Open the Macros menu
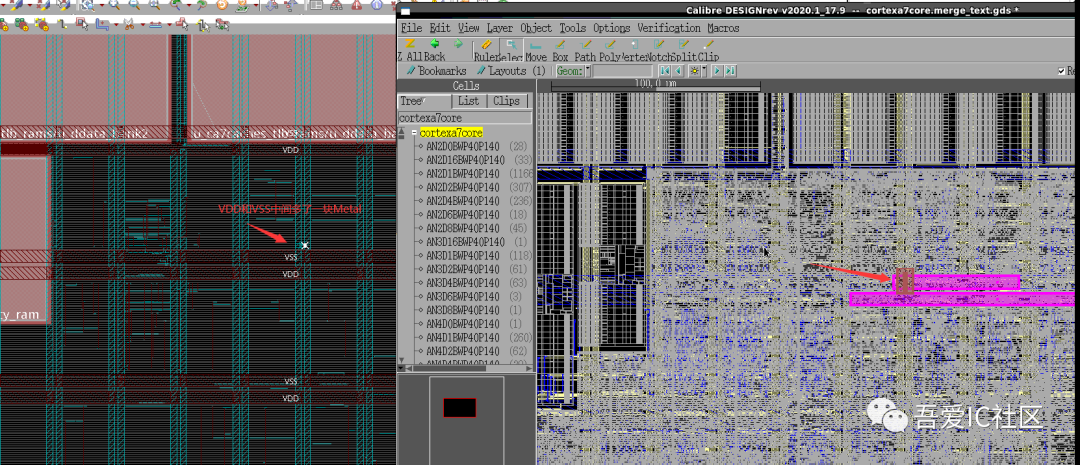 (x=723, y=28)
